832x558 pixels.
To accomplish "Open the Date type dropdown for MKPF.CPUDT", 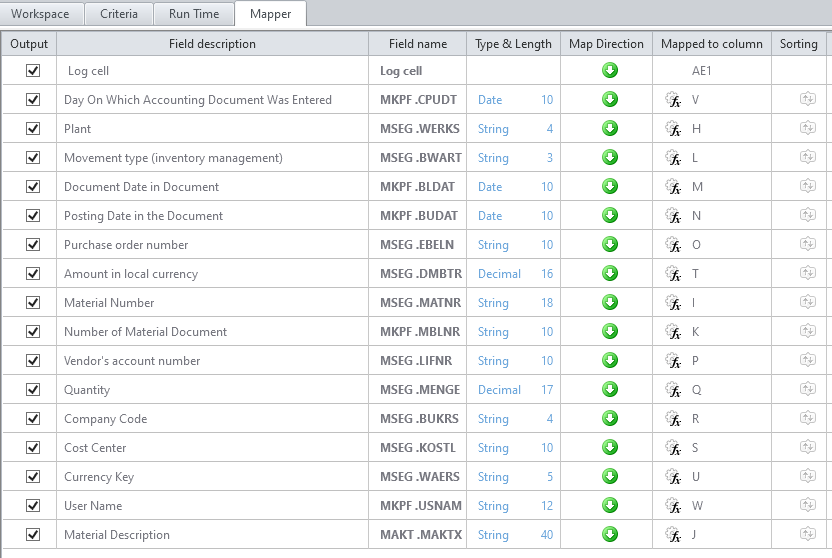I will coord(490,100).
